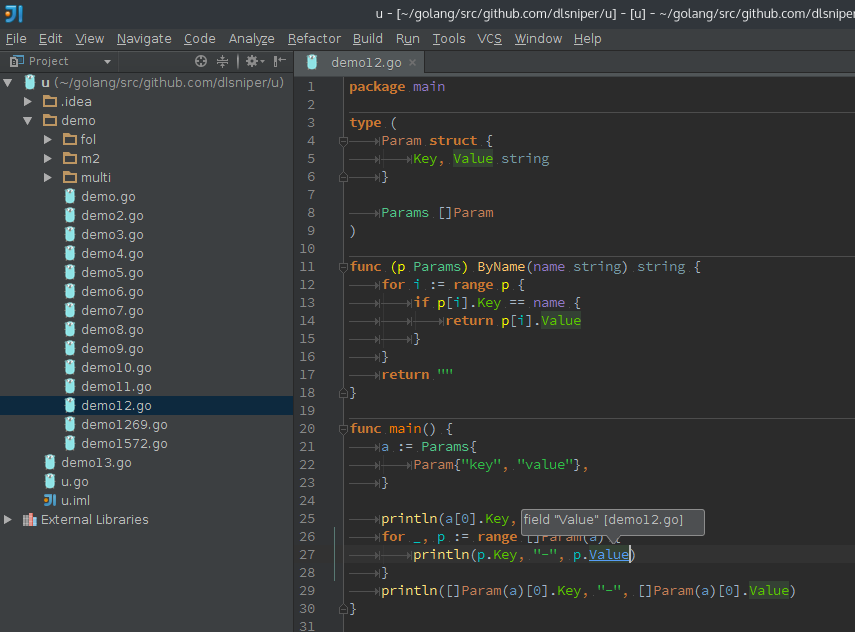Open the VCS menu
Image resolution: width=855 pixels, height=632 pixels.
coord(489,39)
